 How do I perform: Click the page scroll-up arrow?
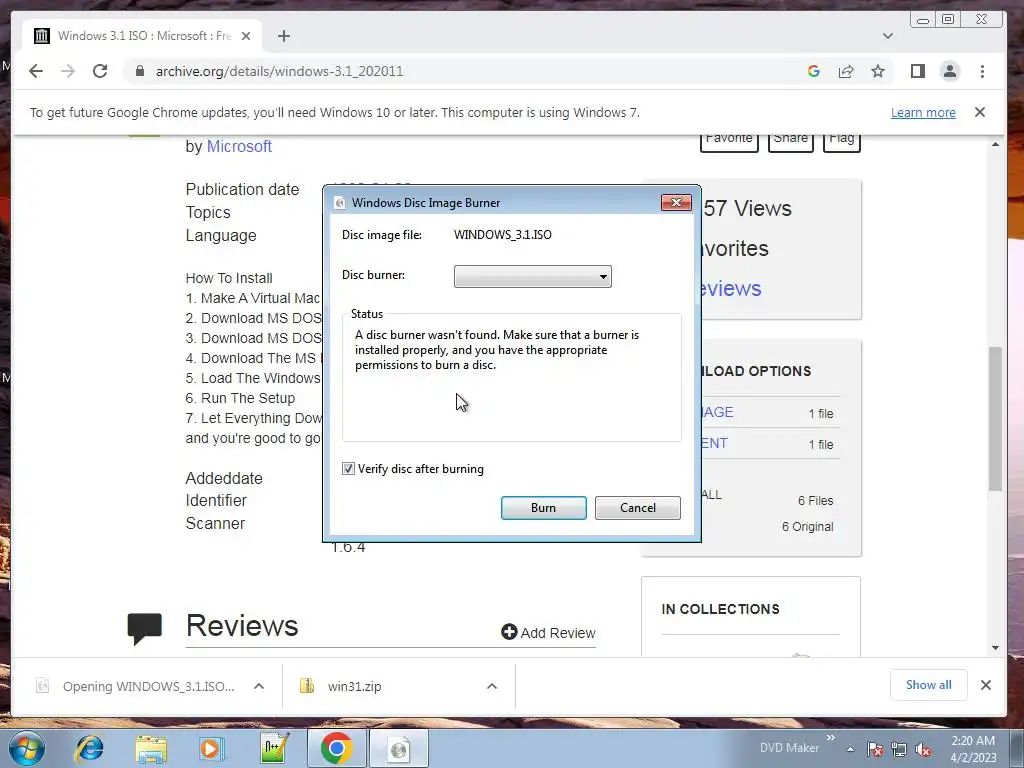point(995,144)
